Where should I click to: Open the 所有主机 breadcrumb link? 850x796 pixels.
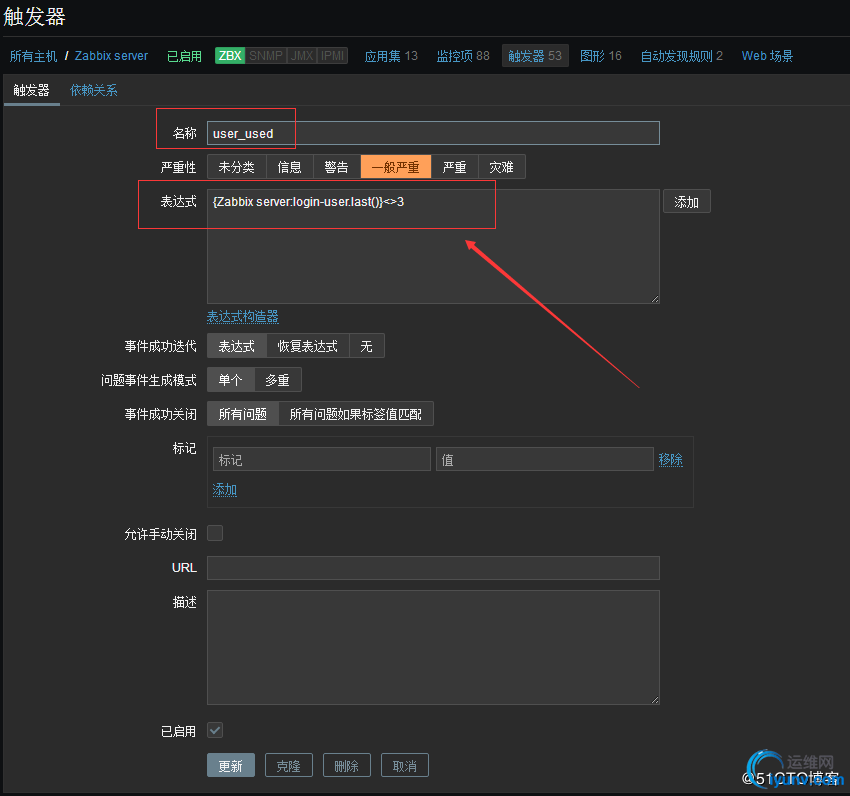click(x=33, y=56)
